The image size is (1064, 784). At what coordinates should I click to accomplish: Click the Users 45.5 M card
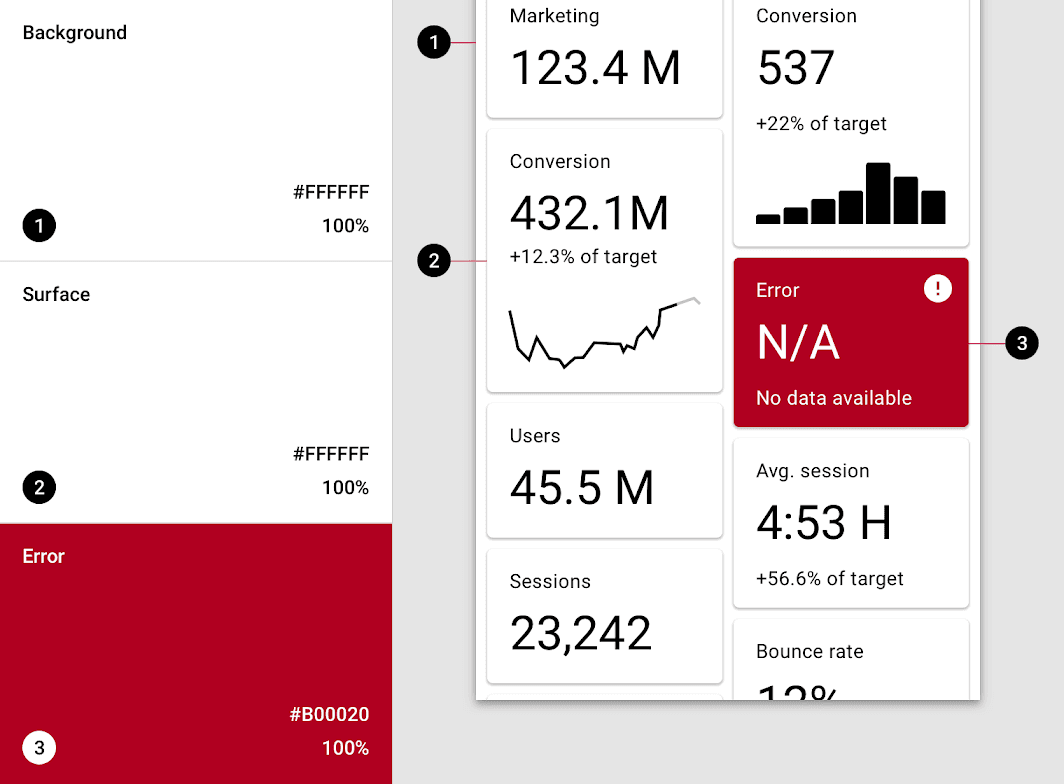tap(604, 470)
